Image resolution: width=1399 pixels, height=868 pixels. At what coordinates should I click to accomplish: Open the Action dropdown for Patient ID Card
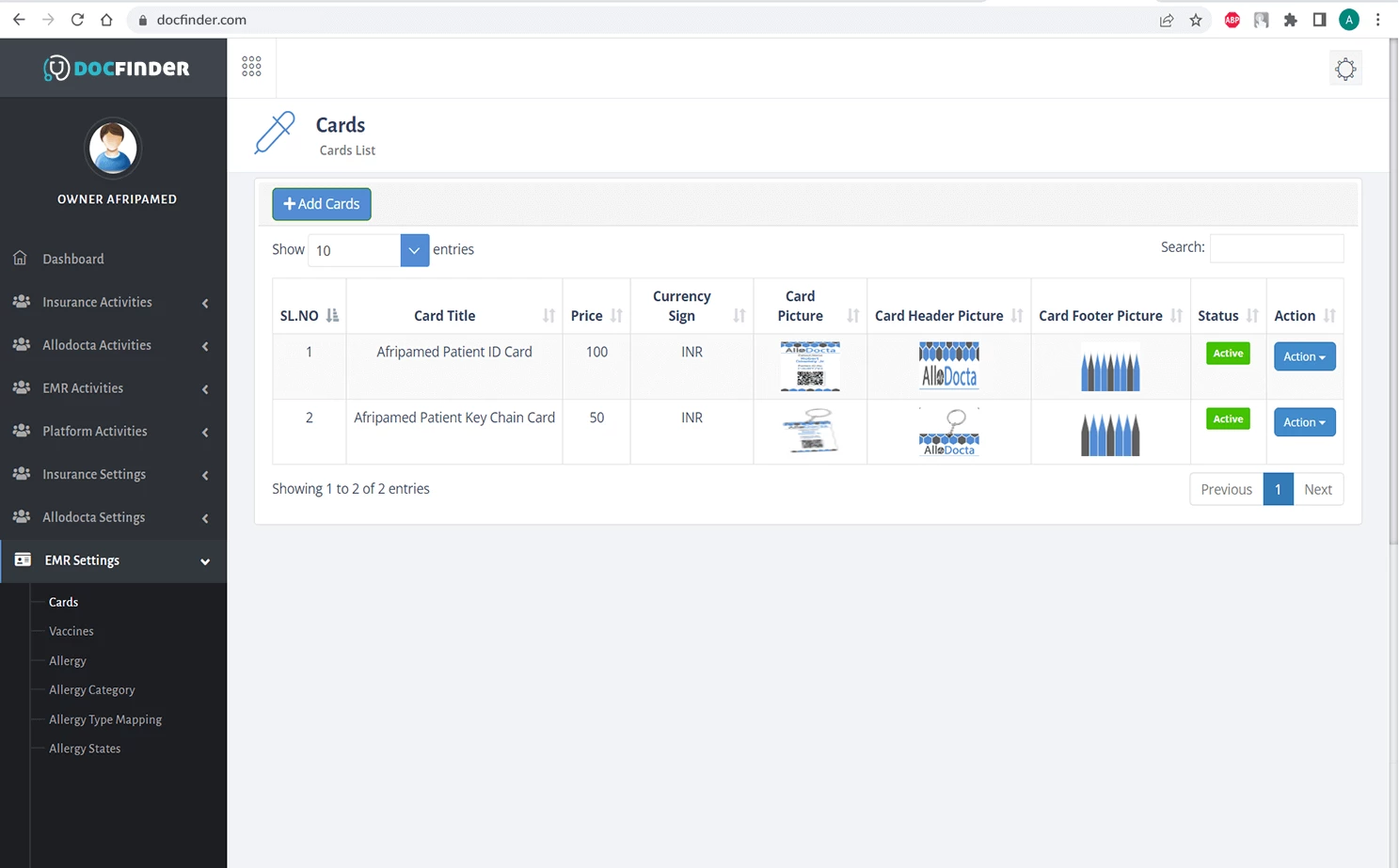(x=1304, y=356)
